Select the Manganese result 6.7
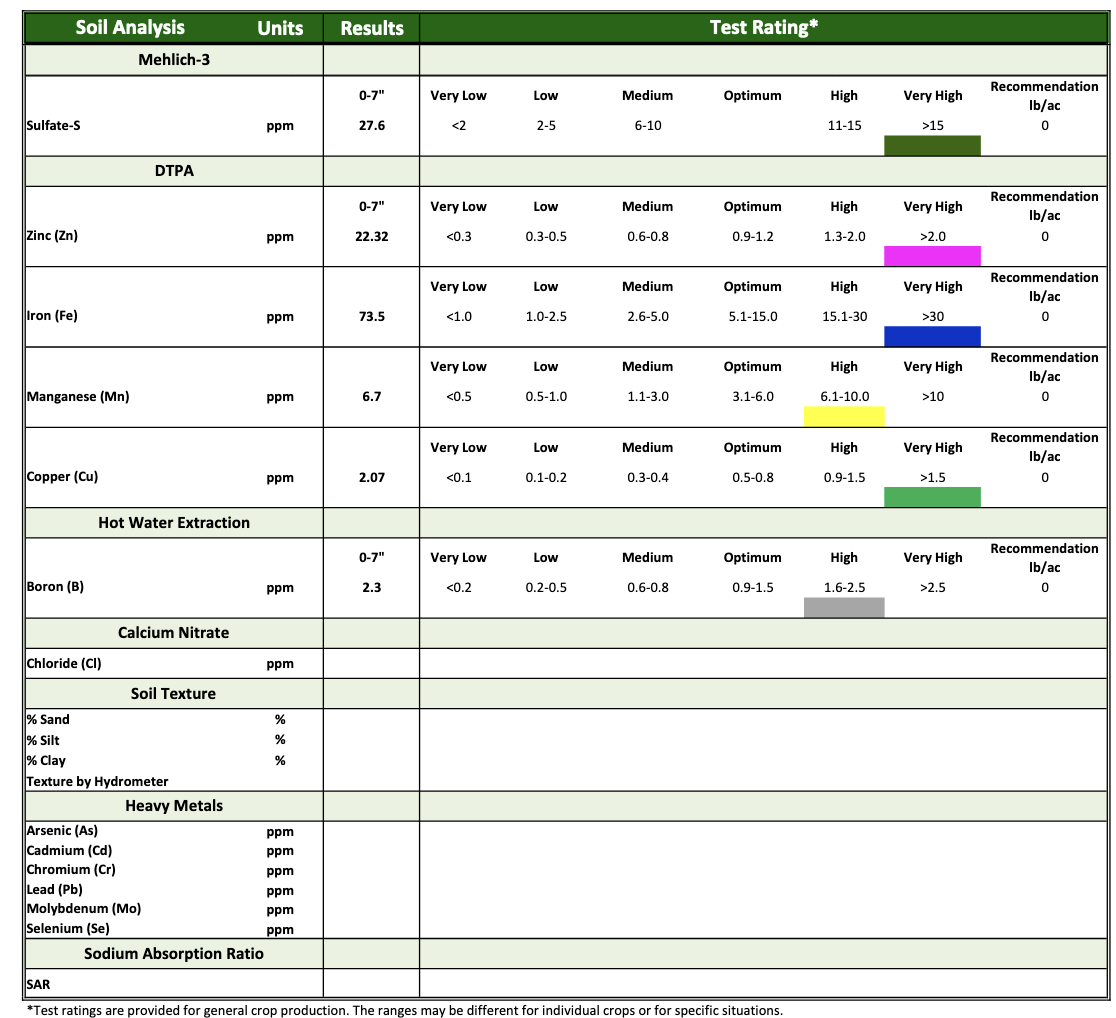The width and height of the screenshot is (1116, 1018). pos(372,397)
